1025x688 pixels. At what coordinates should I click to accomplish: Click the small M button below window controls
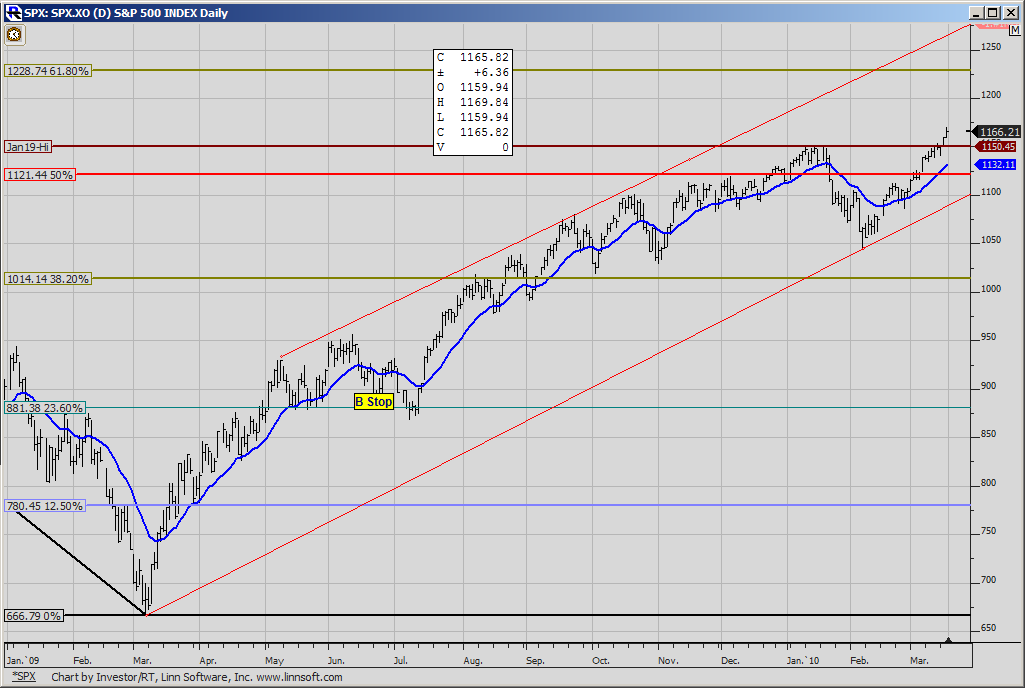1014,31
